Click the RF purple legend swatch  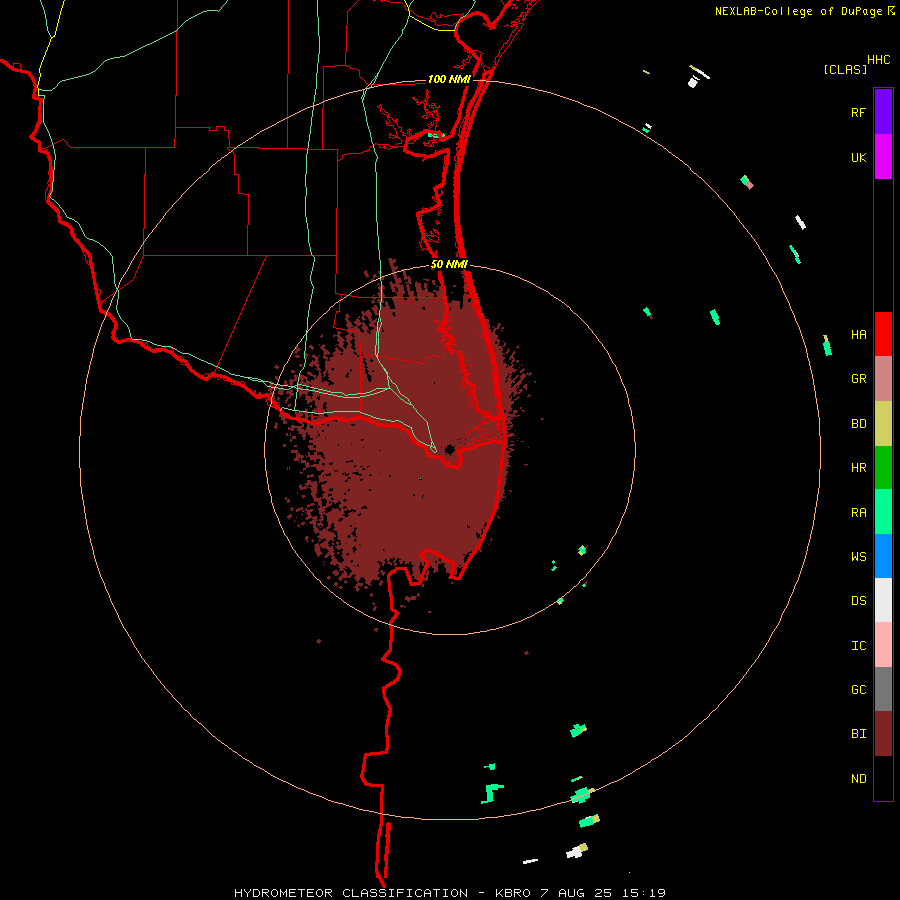coord(883,112)
